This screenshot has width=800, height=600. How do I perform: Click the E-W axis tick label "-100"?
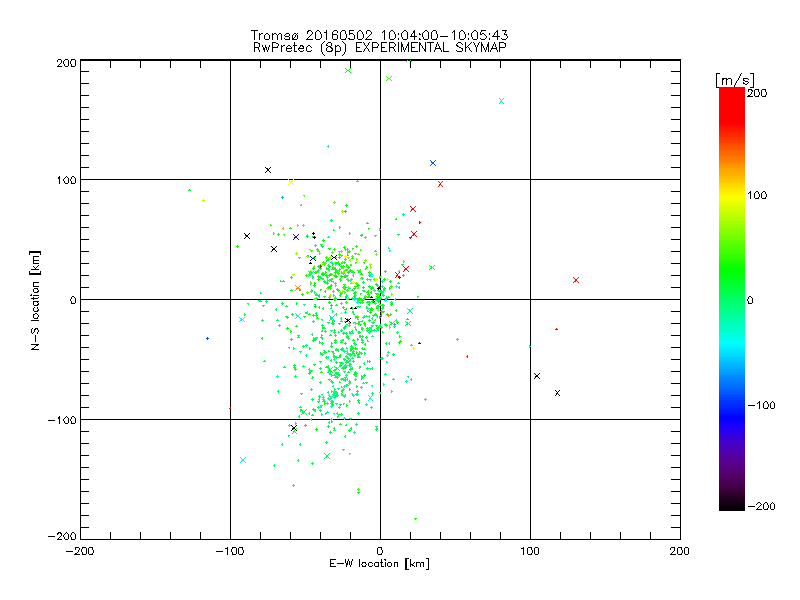[230, 551]
